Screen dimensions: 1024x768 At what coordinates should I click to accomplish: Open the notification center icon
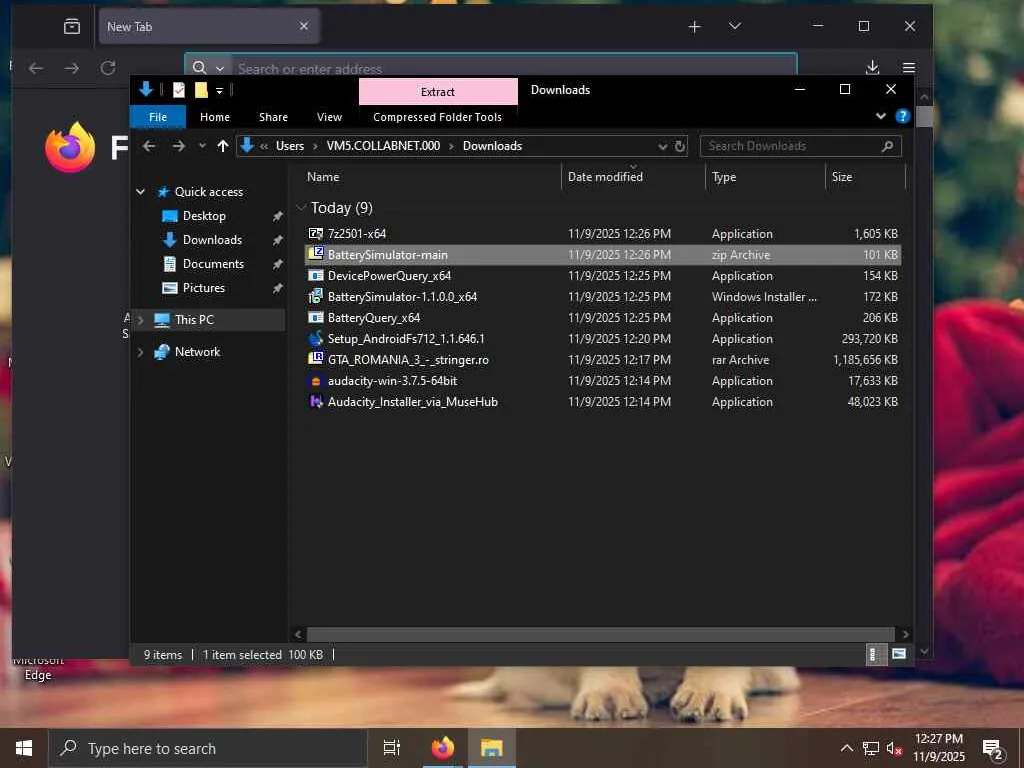coord(993,749)
